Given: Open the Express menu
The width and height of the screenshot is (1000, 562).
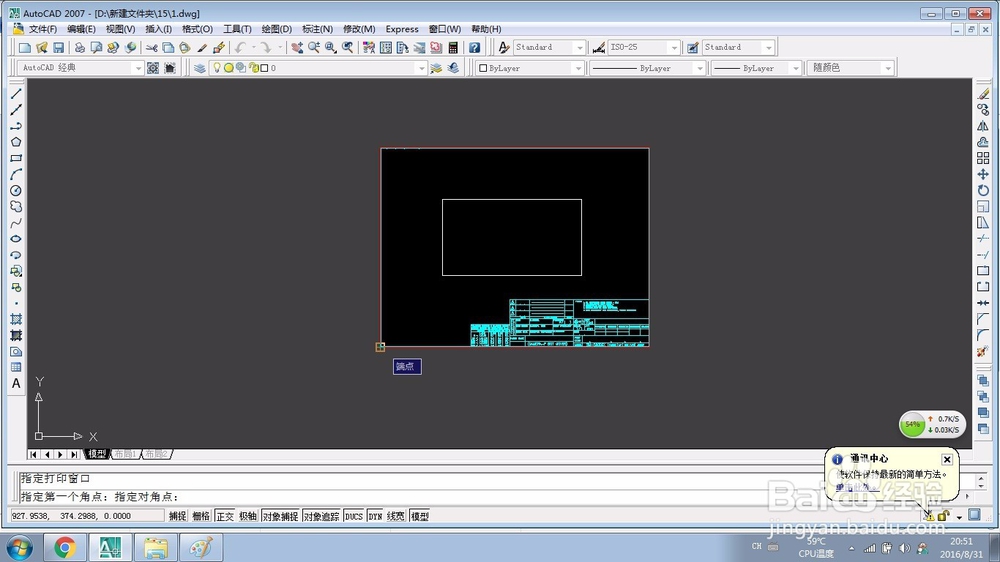Looking at the screenshot, I should coord(402,29).
